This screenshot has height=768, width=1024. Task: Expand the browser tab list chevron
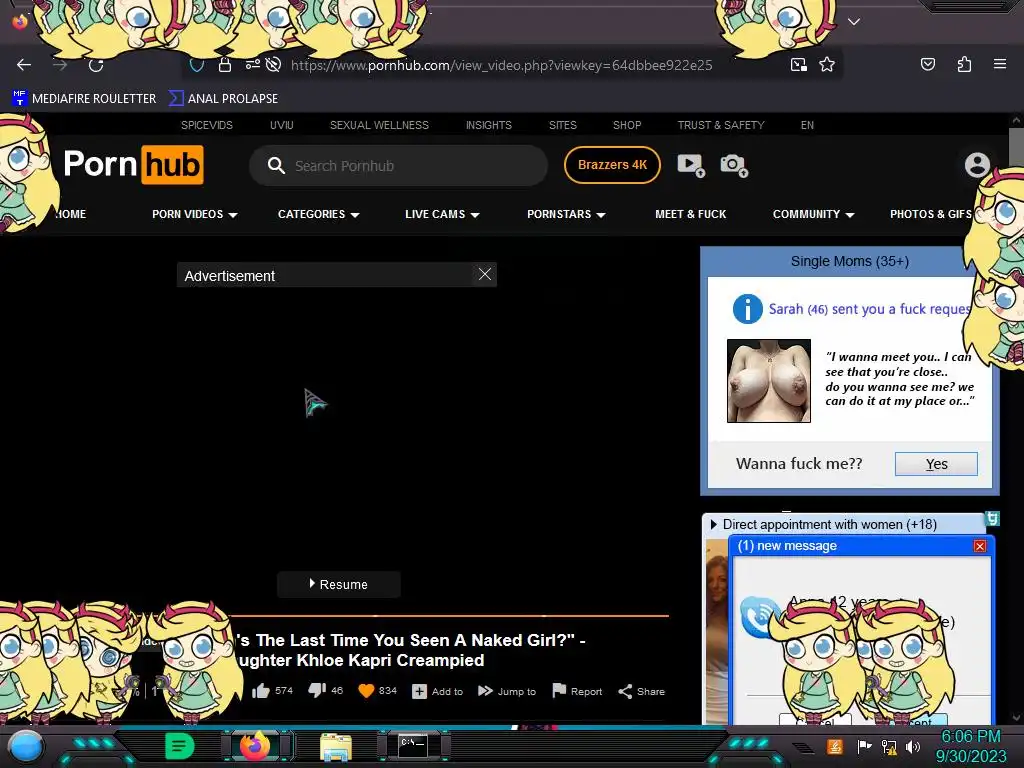[x=854, y=22]
